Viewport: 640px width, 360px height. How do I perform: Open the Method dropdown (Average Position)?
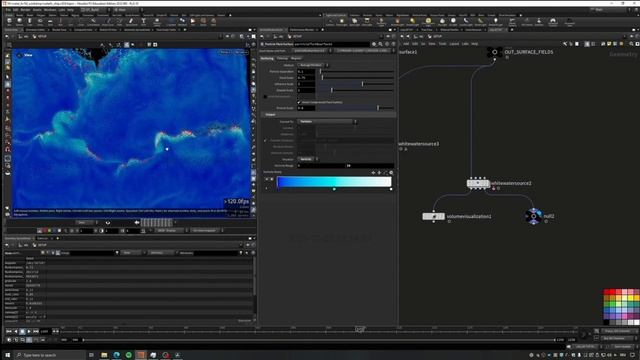pyautogui.click(x=313, y=65)
